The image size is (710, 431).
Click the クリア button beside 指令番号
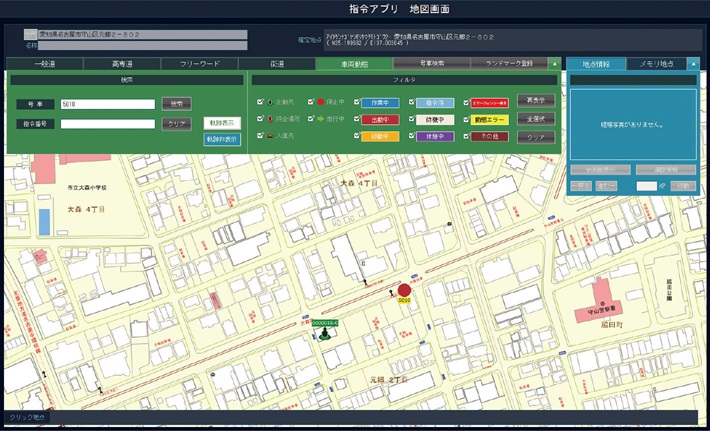tap(177, 124)
